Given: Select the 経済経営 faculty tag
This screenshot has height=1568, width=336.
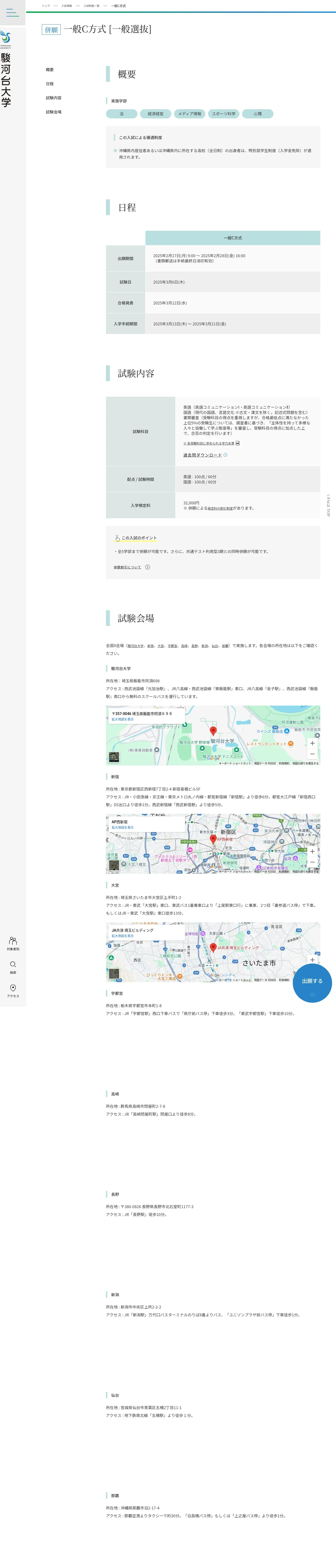Looking at the screenshot, I should click(x=155, y=114).
